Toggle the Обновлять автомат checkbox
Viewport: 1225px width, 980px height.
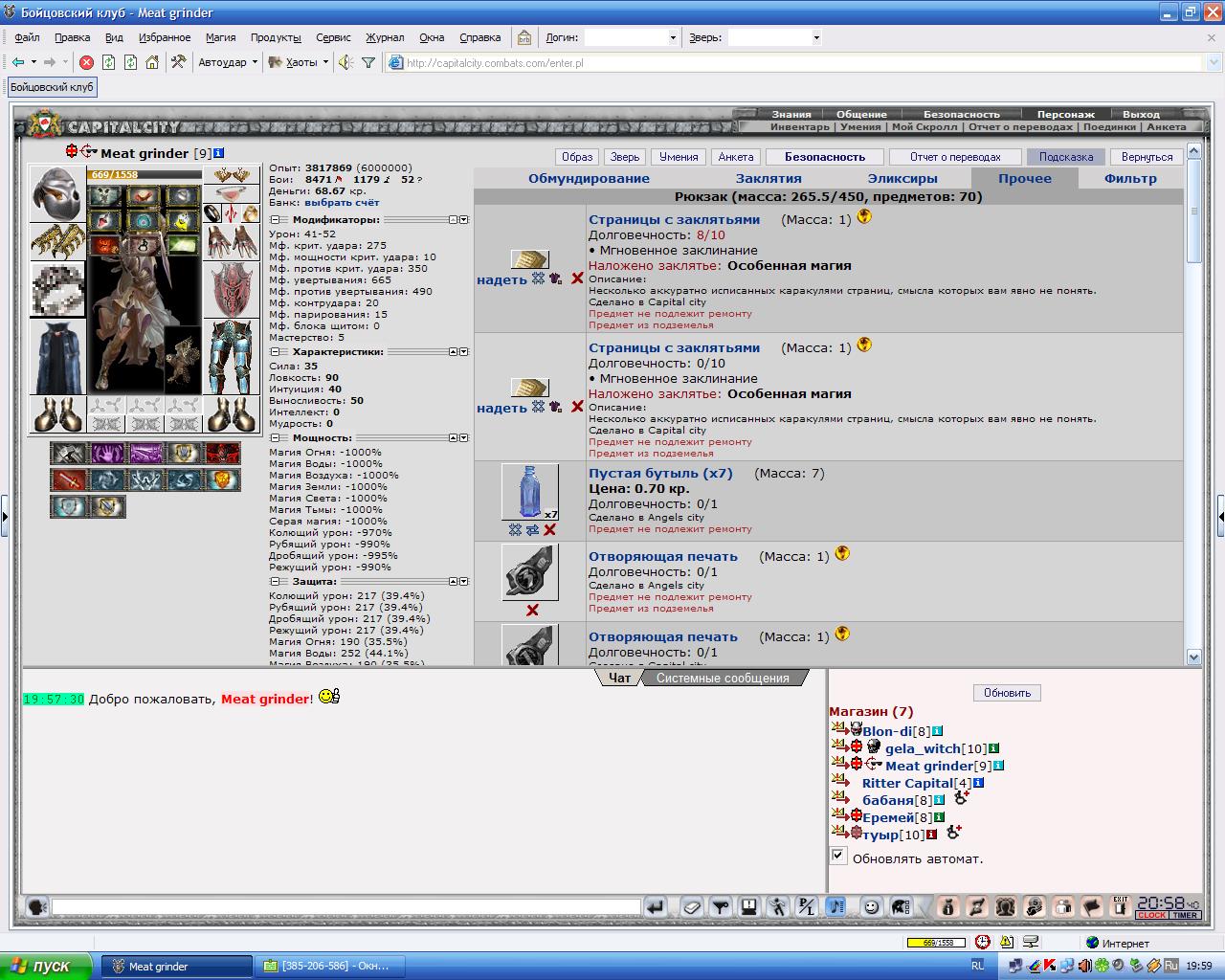[838, 856]
